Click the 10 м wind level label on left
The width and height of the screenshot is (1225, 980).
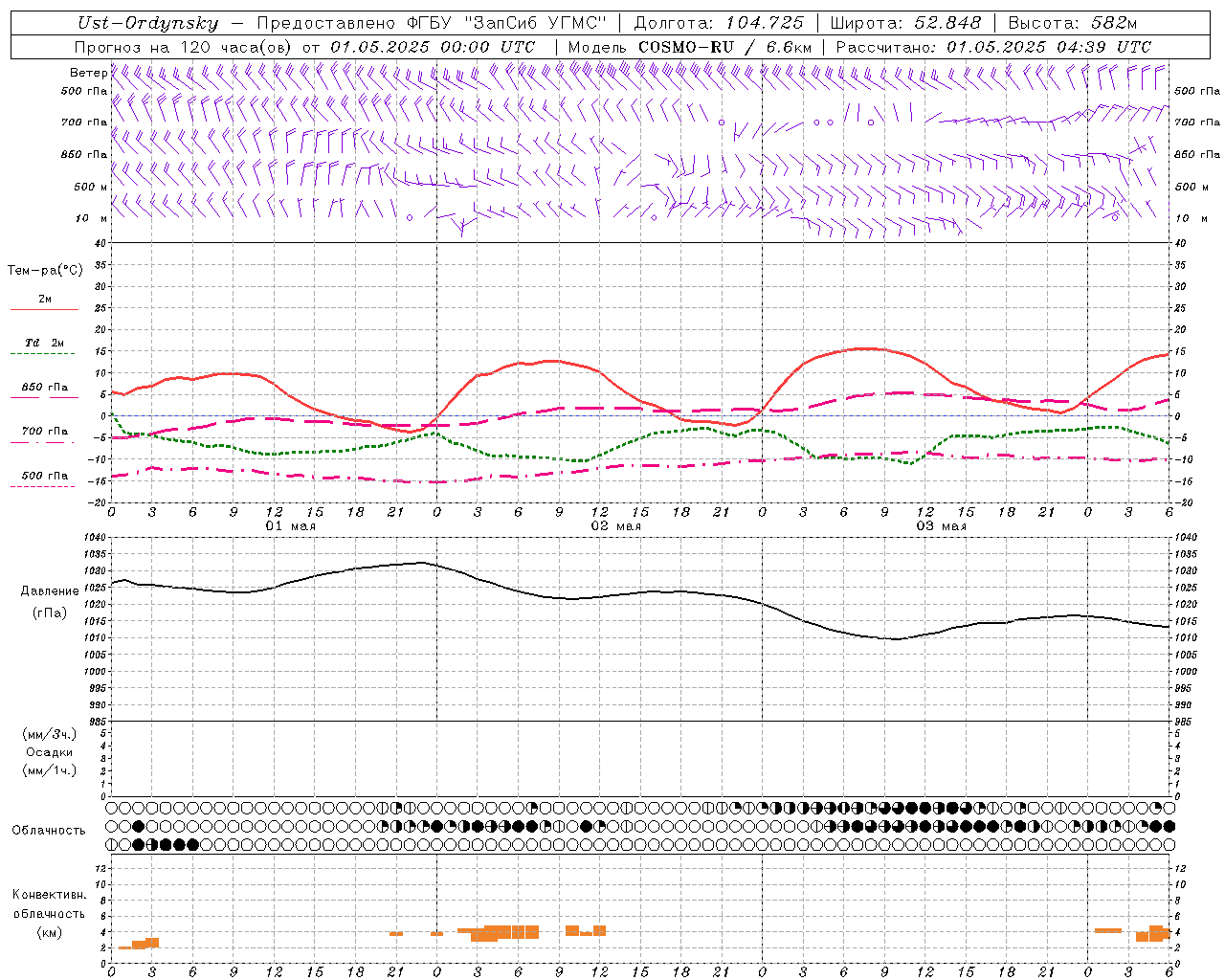(92, 218)
